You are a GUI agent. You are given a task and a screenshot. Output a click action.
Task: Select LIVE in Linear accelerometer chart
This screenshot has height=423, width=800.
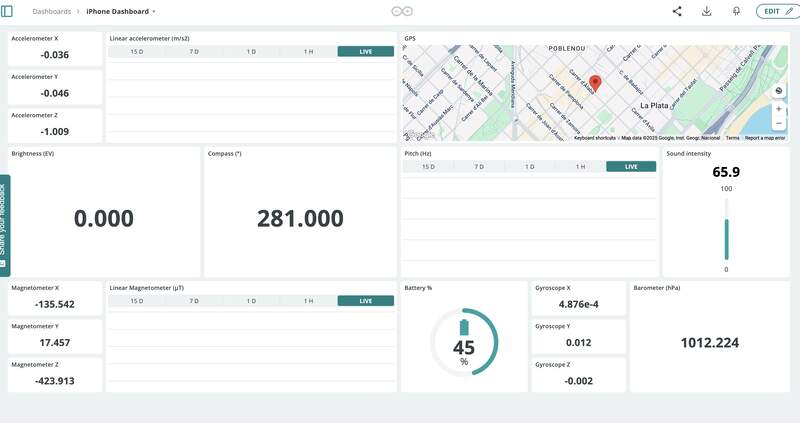click(366, 52)
